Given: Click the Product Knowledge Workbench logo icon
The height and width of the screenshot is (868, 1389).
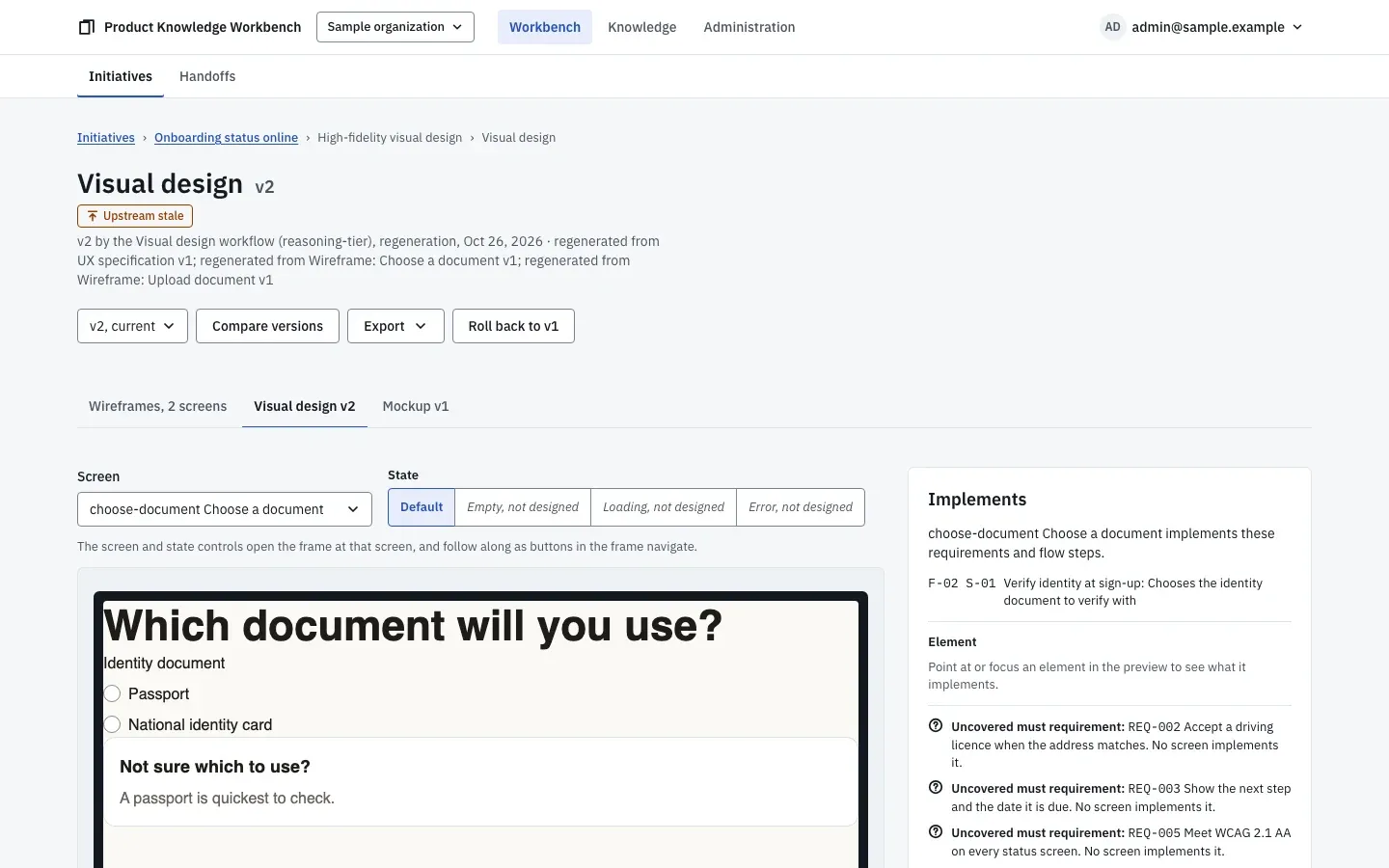Looking at the screenshot, I should (87, 27).
